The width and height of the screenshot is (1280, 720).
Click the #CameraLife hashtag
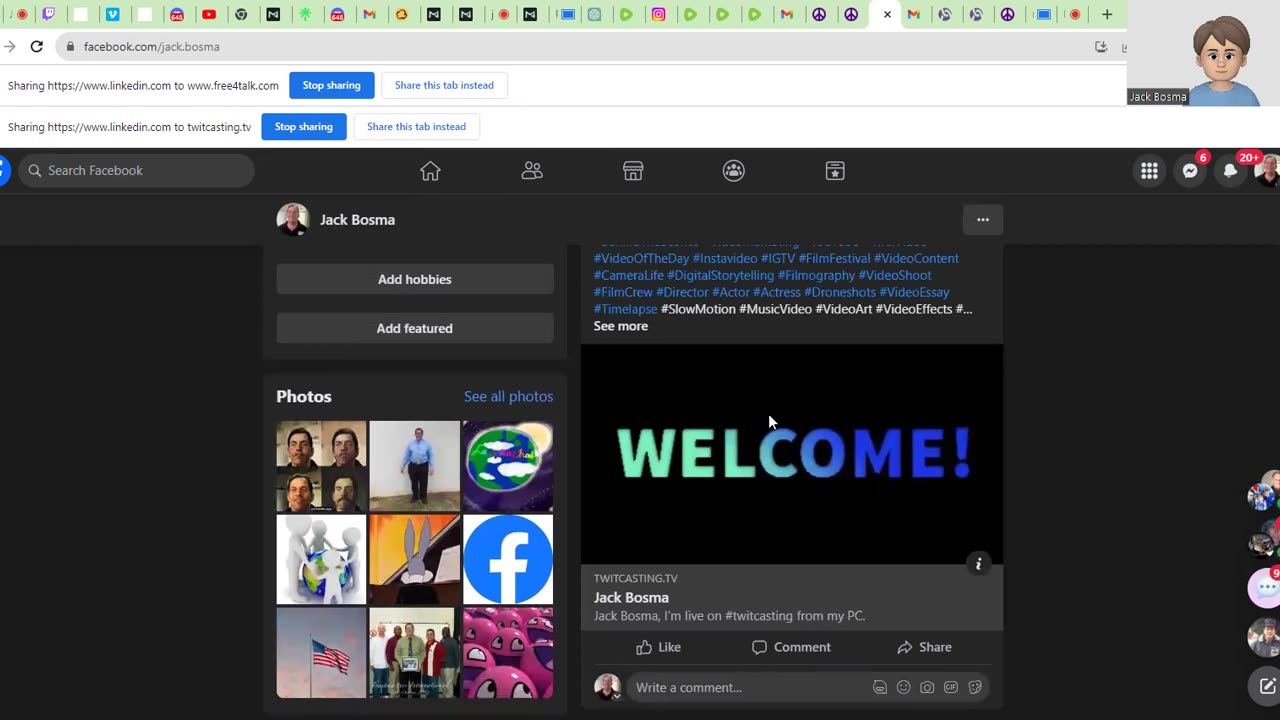(x=629, y=275)
